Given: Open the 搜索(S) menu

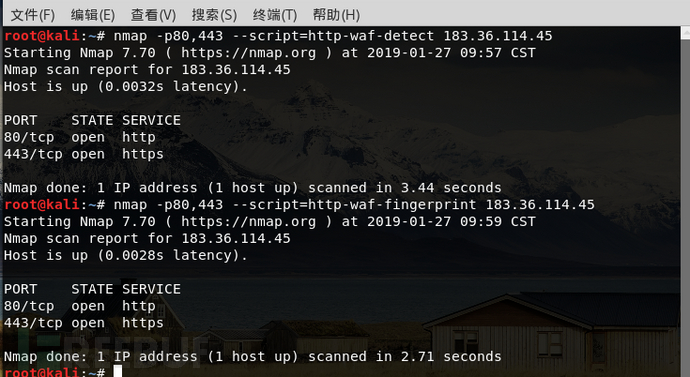Looking at the screenshot, I should 214,15.
